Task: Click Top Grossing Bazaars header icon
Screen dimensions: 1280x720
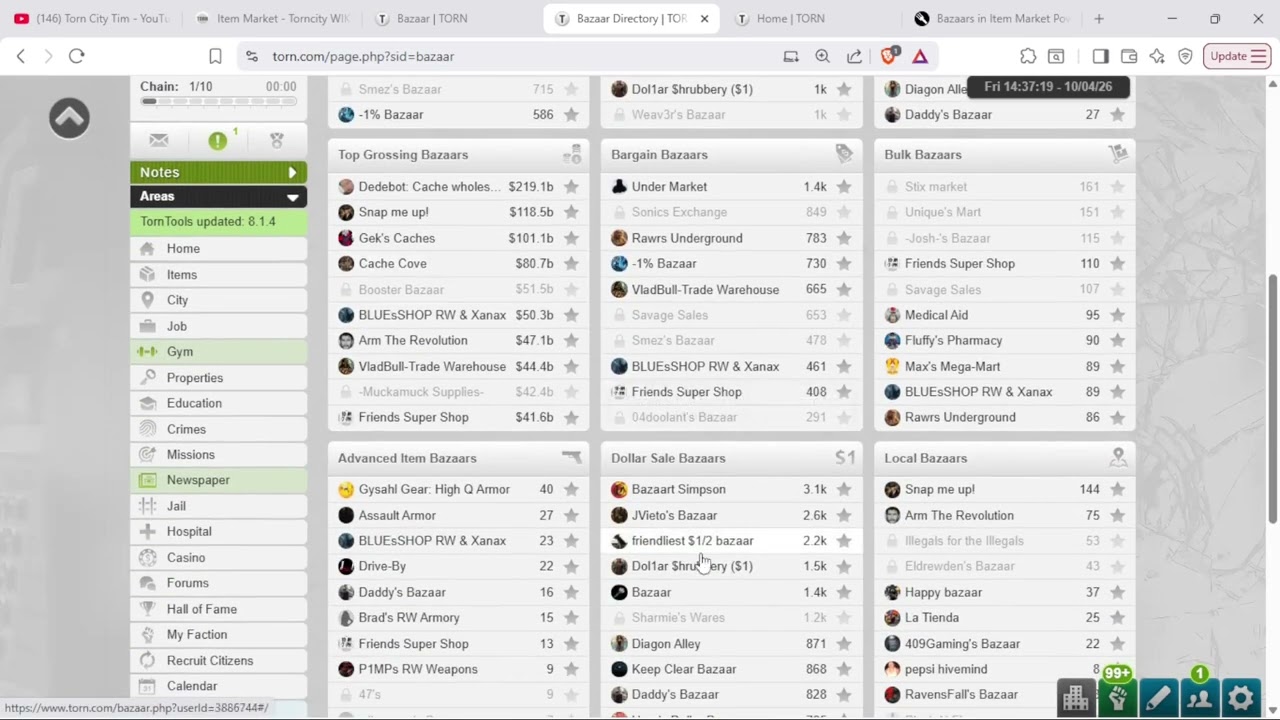Action: [572, 154]
